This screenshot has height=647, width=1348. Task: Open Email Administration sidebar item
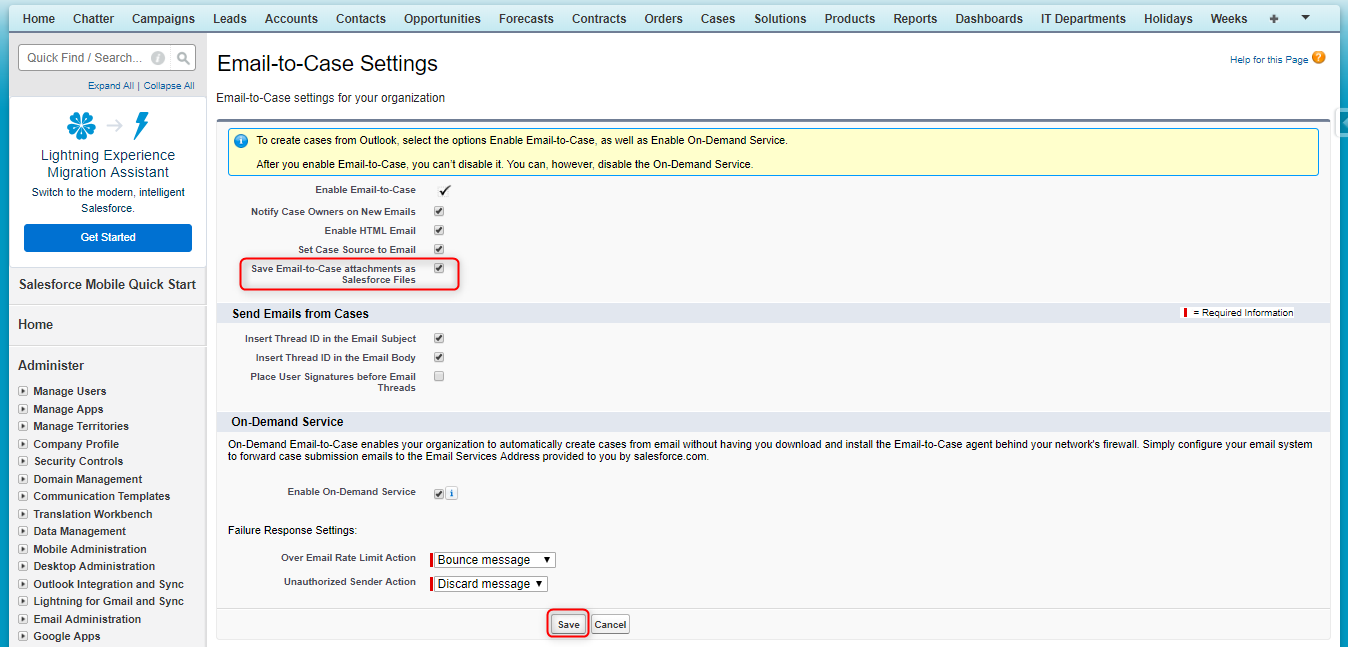point(87,619)
